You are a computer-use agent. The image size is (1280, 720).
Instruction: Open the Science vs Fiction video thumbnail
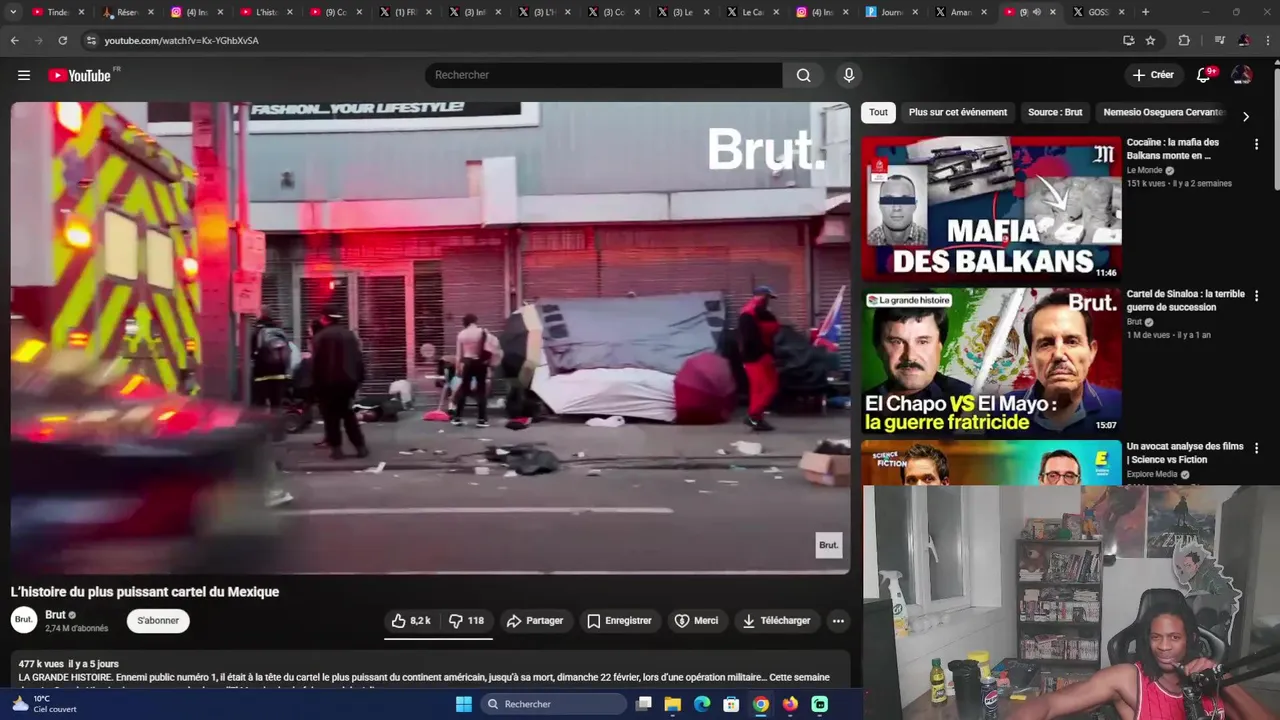pyautogui.click(x=991, y=462)
